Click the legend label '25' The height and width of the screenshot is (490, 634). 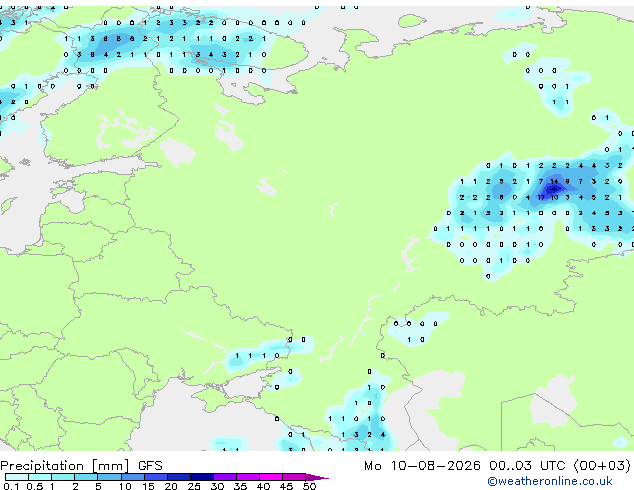[194, 486]
